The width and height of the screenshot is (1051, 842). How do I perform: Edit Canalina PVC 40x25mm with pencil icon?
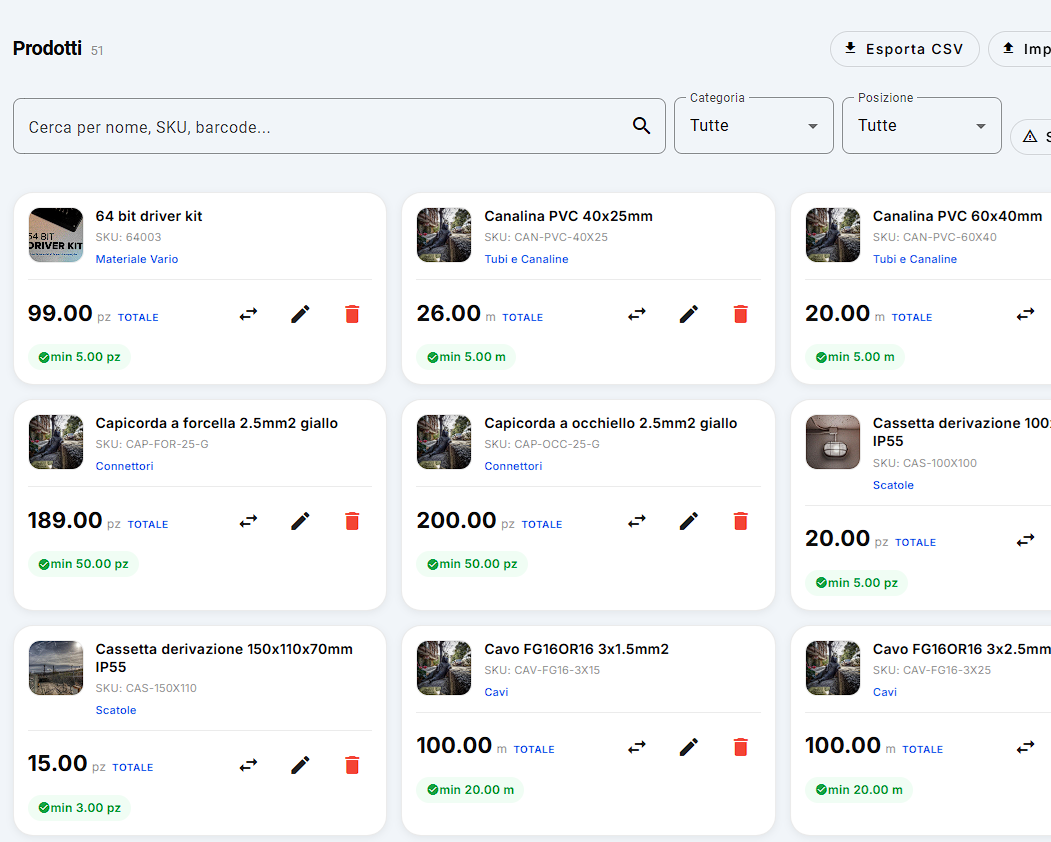pyautogui.click(x=689, y=314)
